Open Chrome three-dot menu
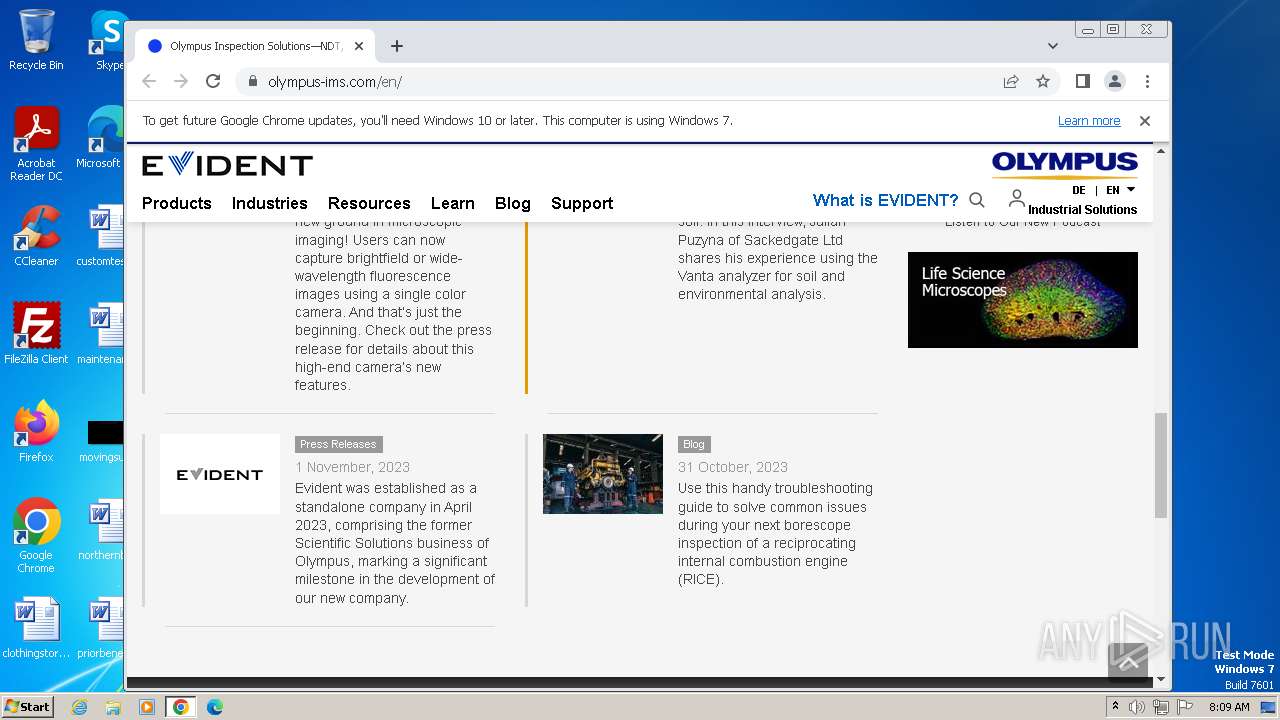The height and width of the screenshot is (720, 1280). click(x=1147, y=81)
